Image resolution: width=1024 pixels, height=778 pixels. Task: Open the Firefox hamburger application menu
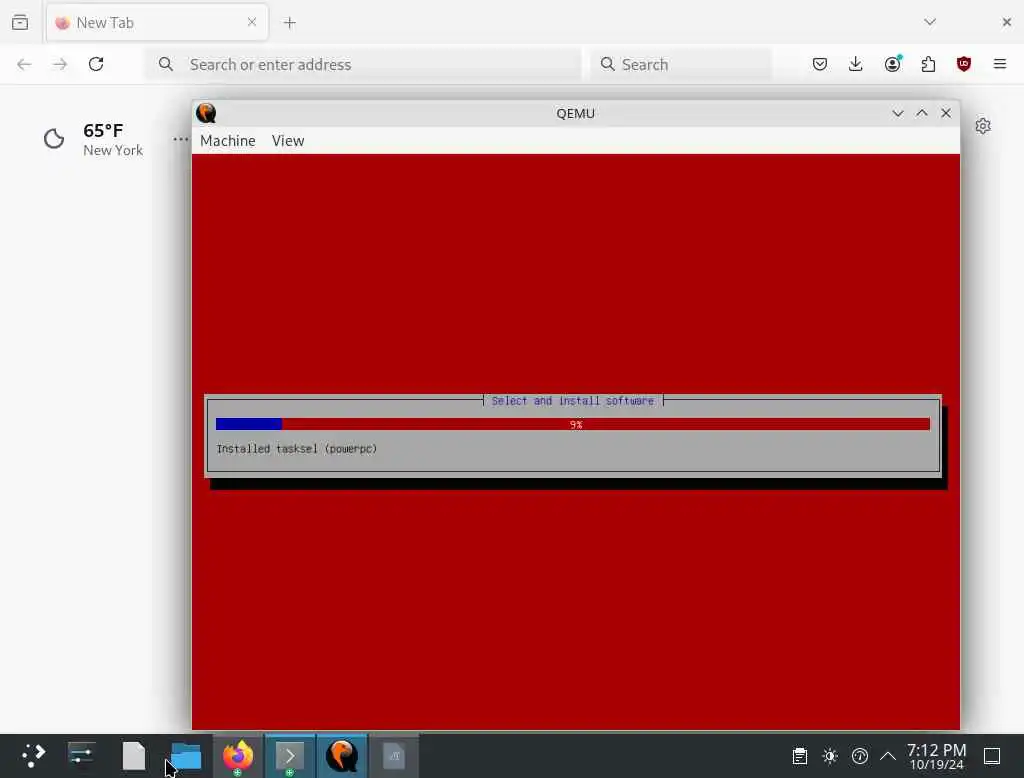coord(1000,64)
